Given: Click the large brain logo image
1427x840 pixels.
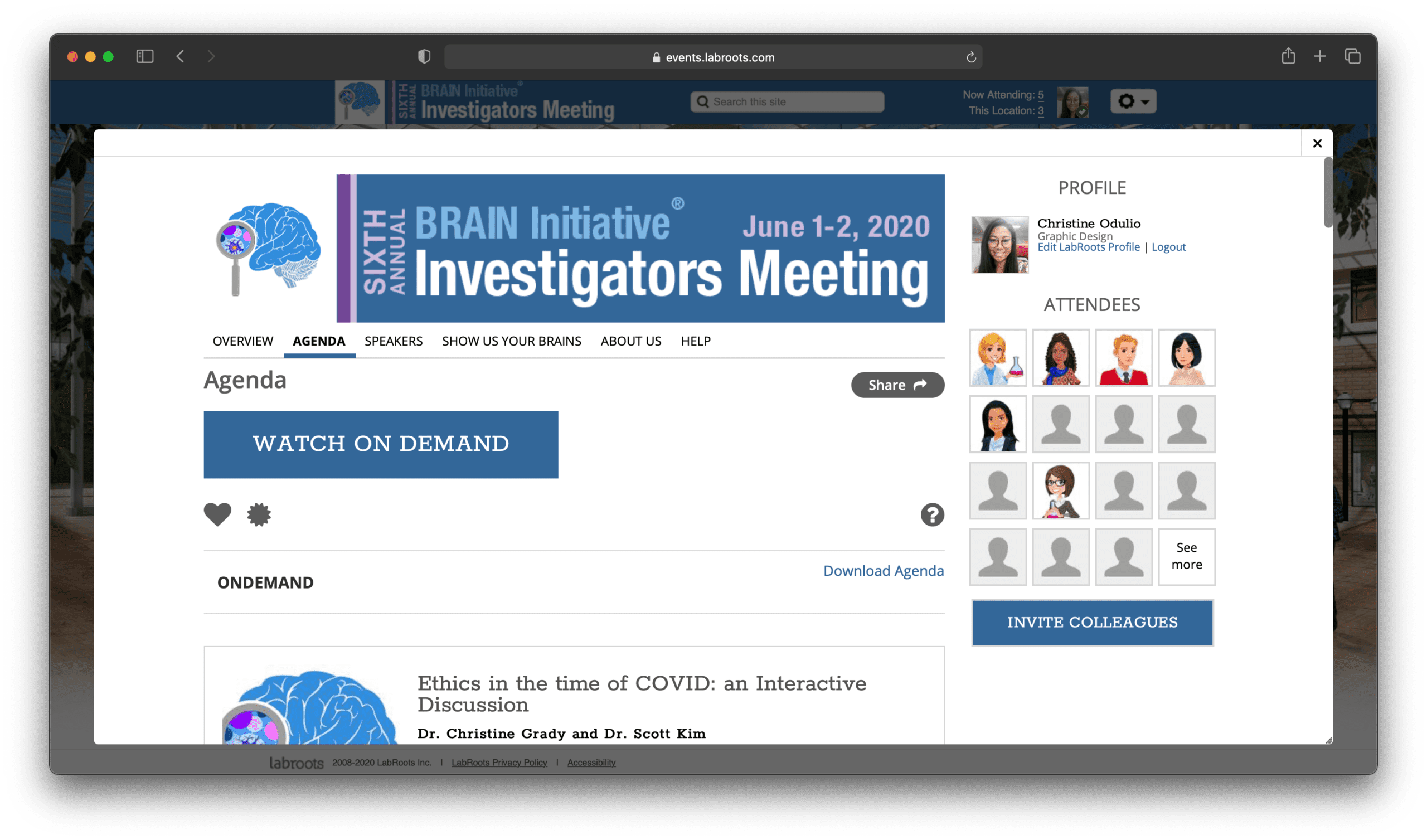Looking at the screenshot, I should [269, 248].
